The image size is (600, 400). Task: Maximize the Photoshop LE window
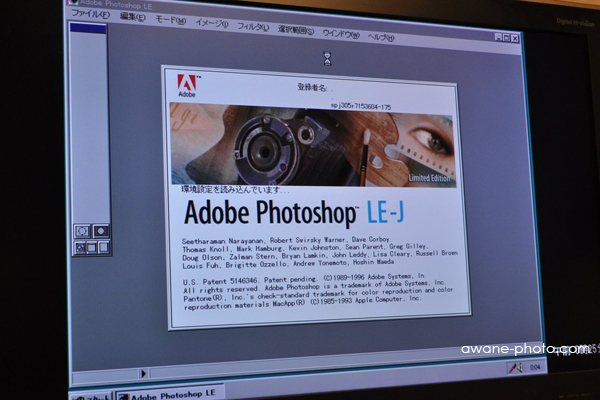point(507,38)
